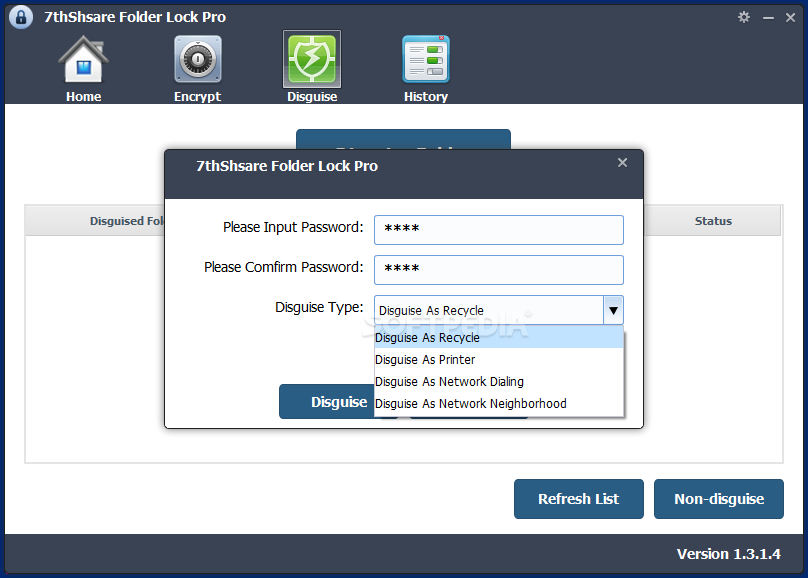The width and height of the screenshot is (808, 578).
Task: Open the Home section icon
Action: pyautogui.click(x=83, y=60)
